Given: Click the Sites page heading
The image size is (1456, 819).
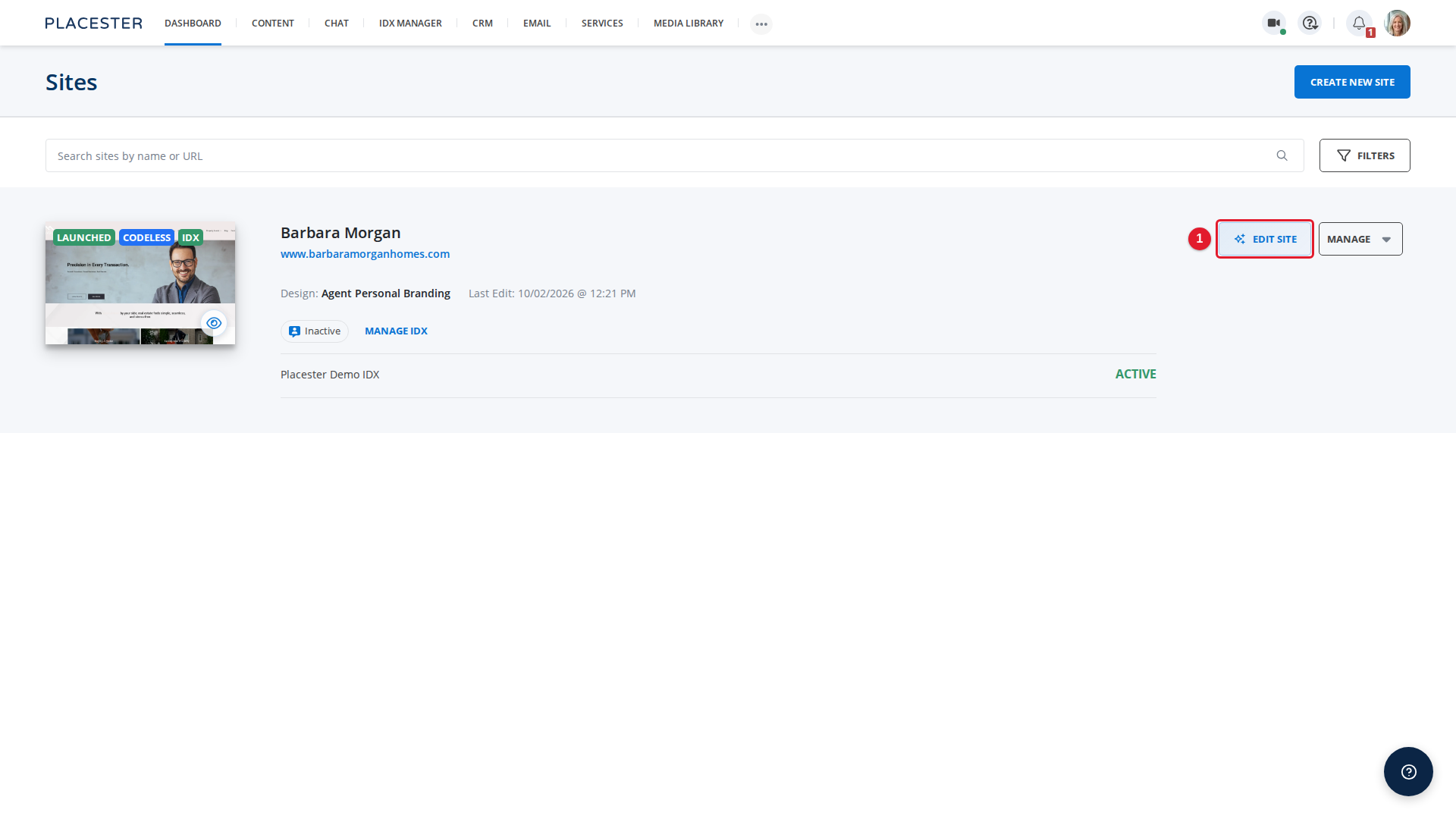Looking at the screenshot, I should click(71, 82).
